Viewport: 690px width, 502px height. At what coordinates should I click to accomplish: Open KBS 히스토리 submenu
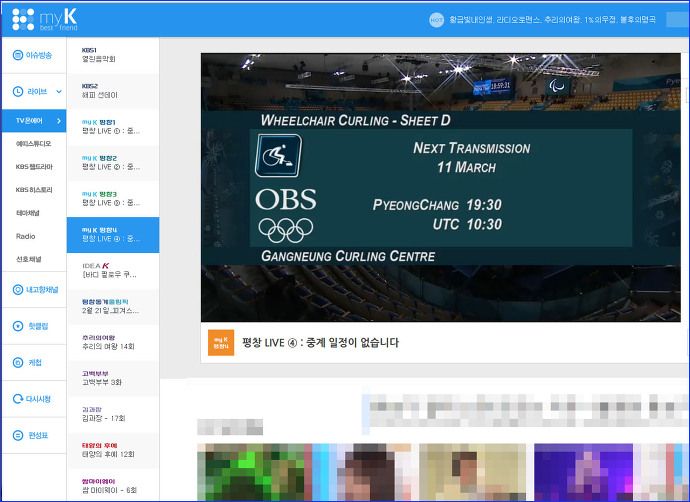pos(34,190)
